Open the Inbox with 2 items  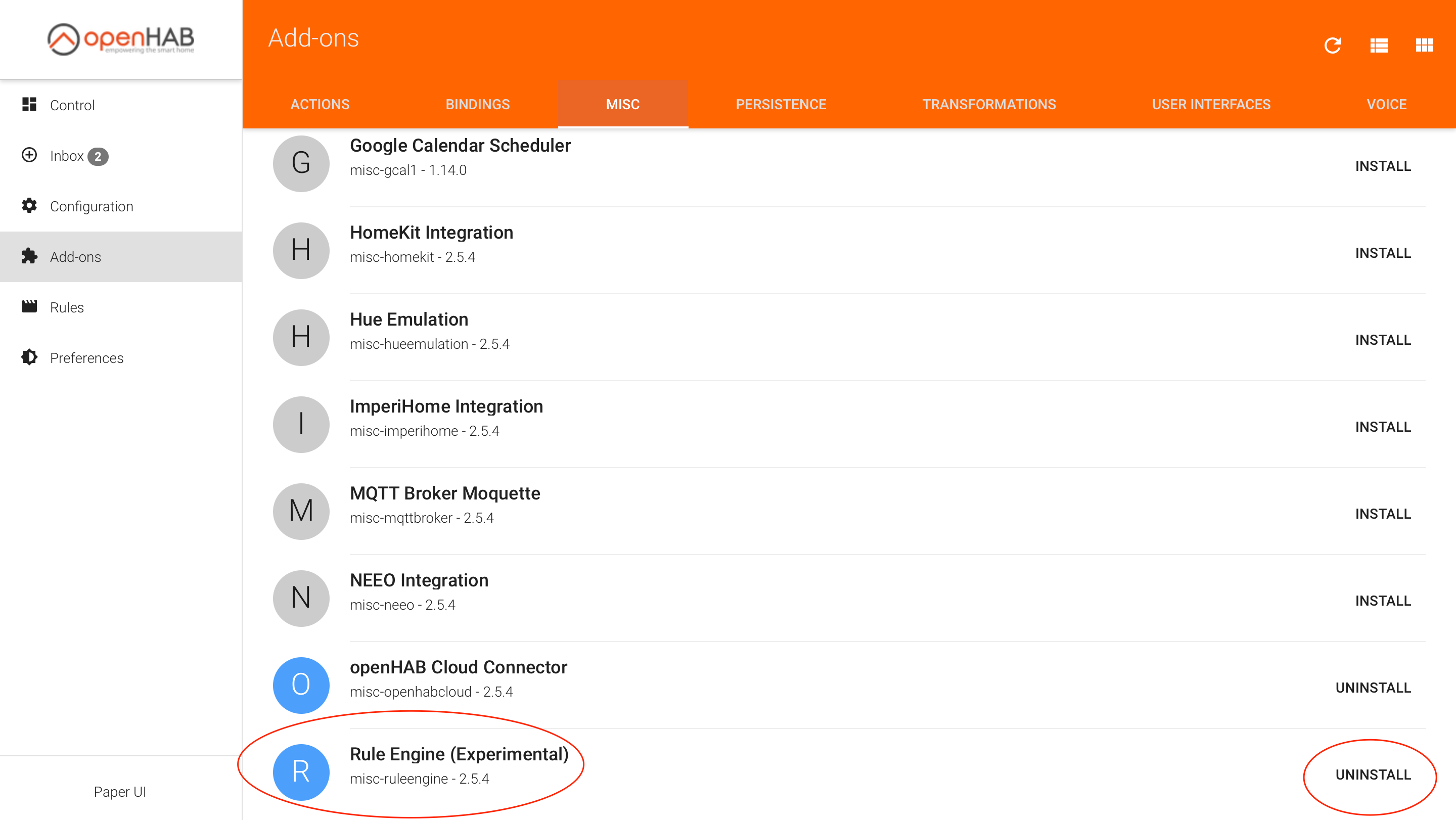click(x=67, y=156)
